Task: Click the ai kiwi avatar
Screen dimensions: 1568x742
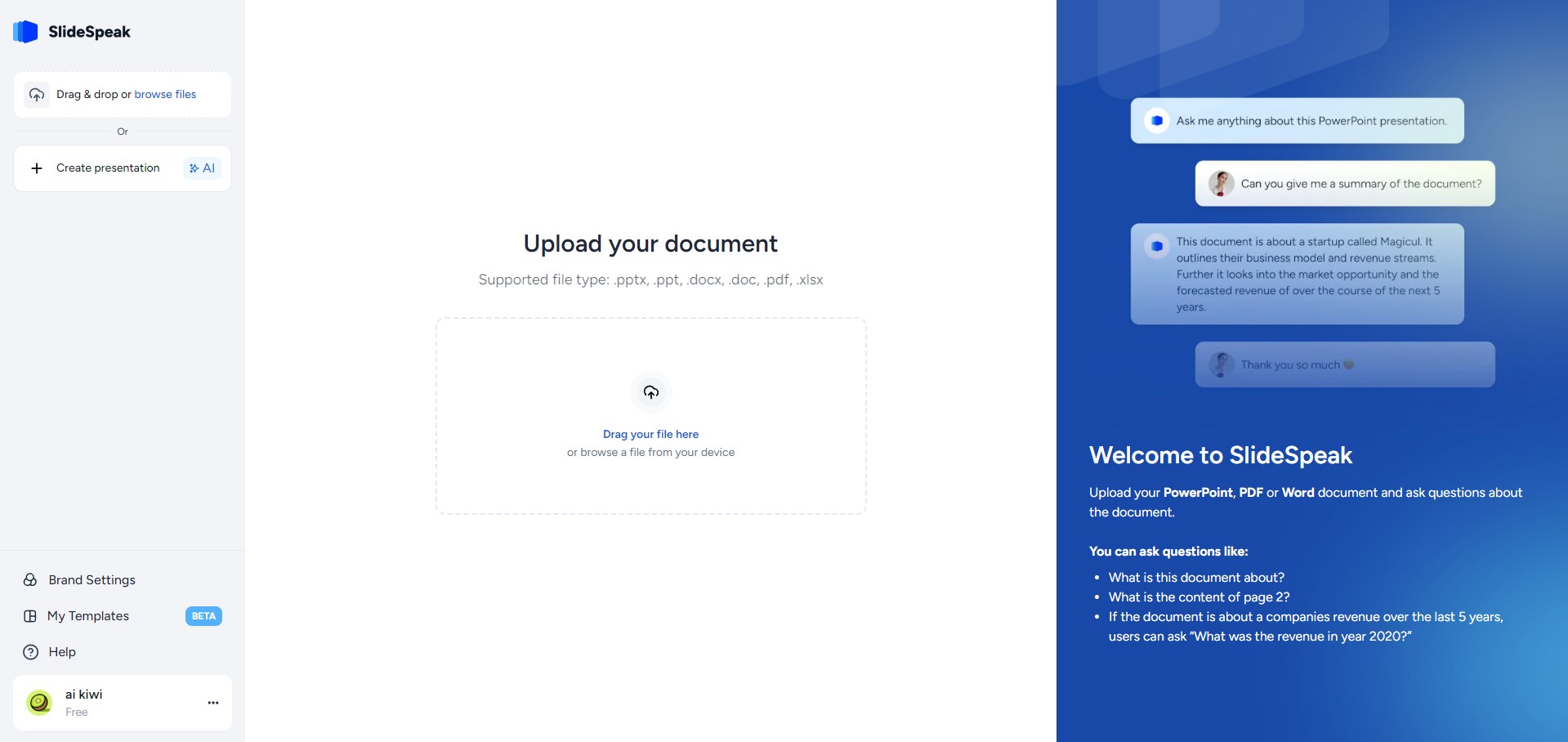Action: 39,702
